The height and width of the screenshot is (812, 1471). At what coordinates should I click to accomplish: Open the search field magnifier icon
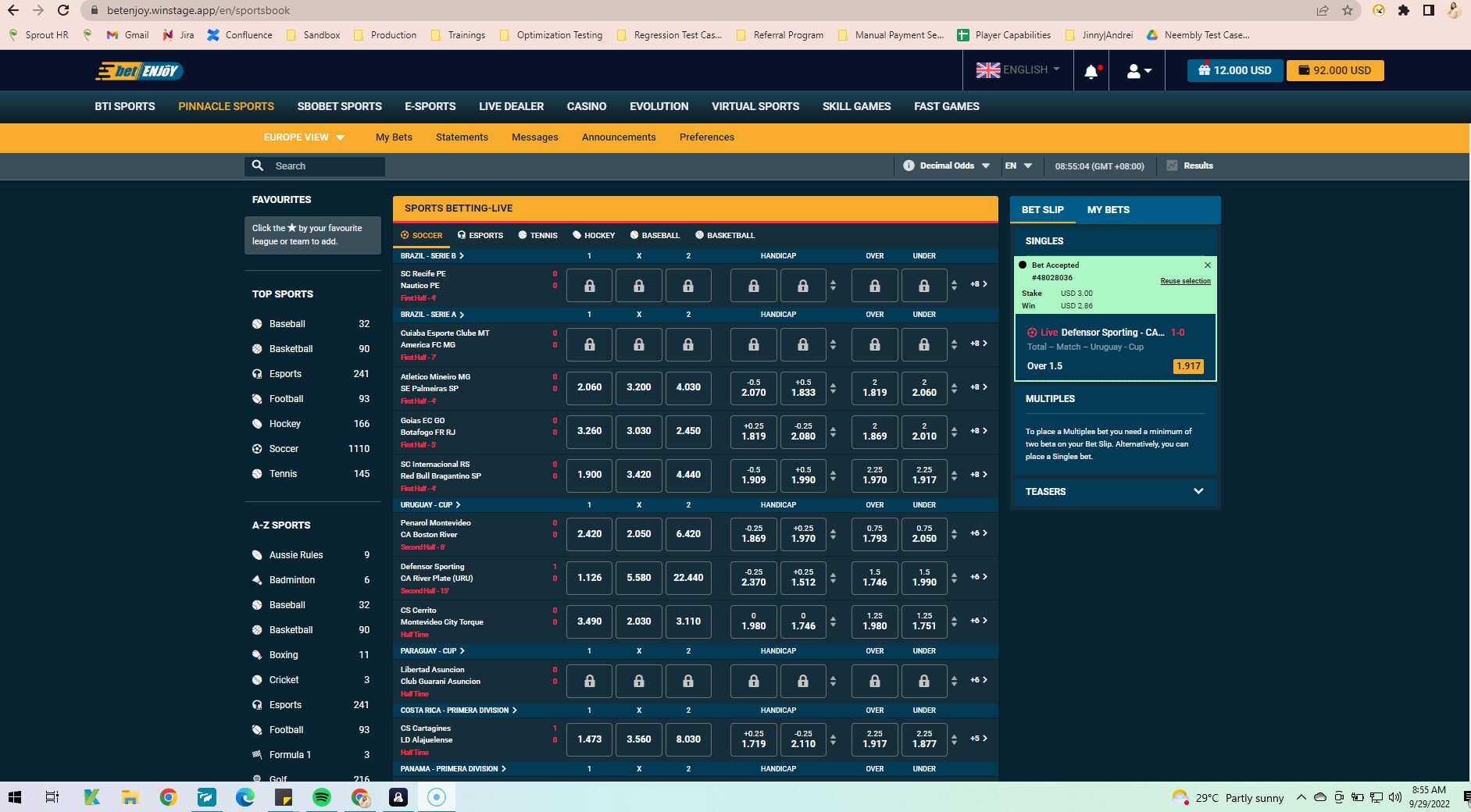pos(259,166)
